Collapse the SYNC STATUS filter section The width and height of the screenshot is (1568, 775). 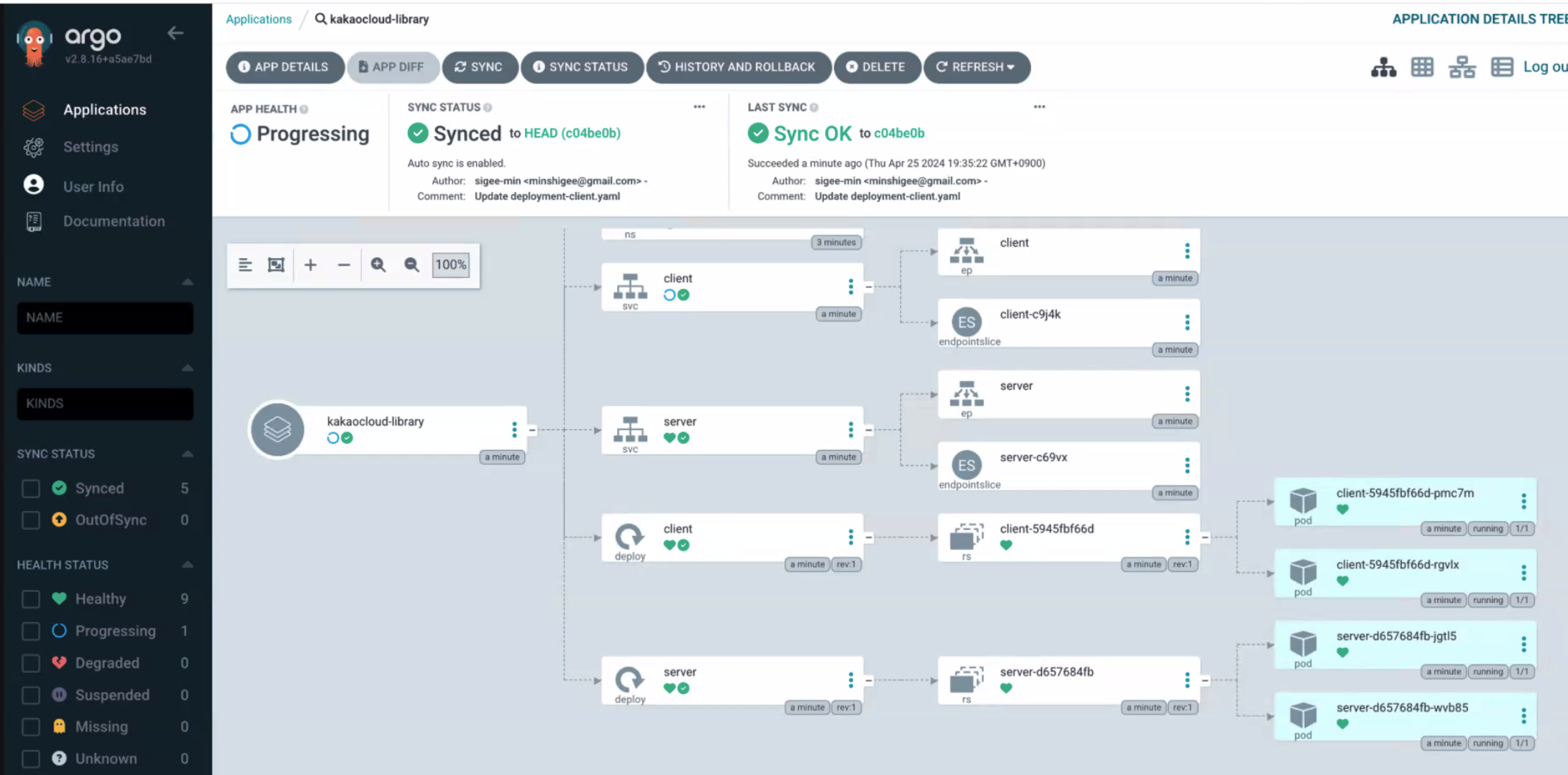pos(188,454)
